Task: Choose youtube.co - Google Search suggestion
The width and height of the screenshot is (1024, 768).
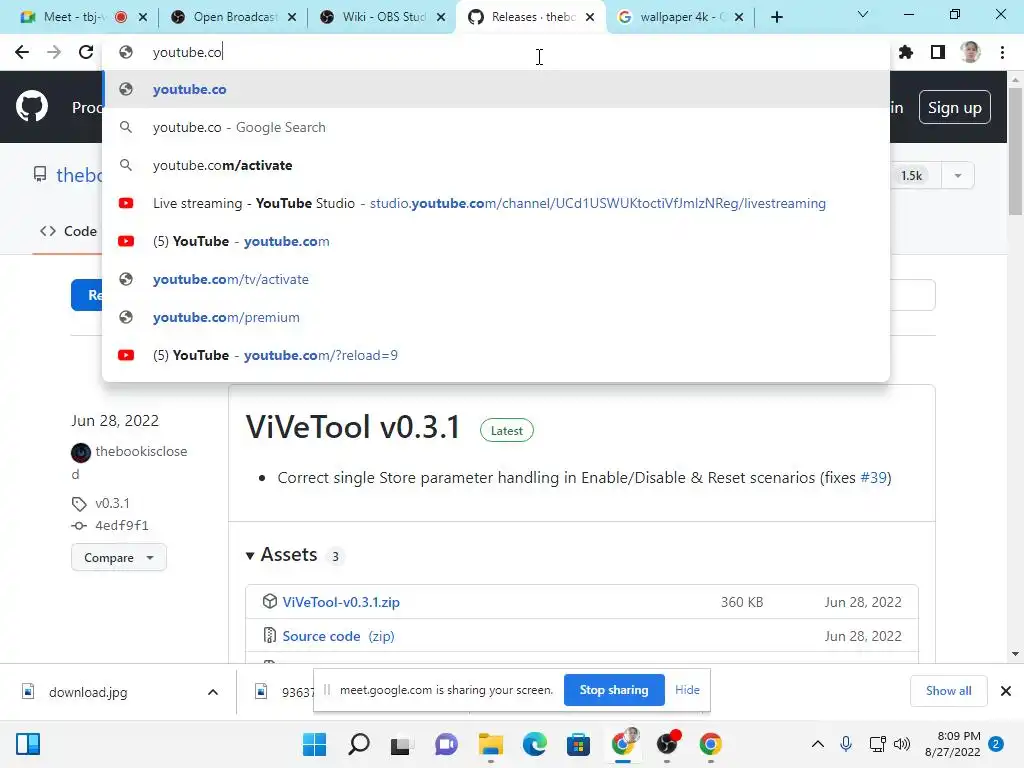Action: [496, 127]
